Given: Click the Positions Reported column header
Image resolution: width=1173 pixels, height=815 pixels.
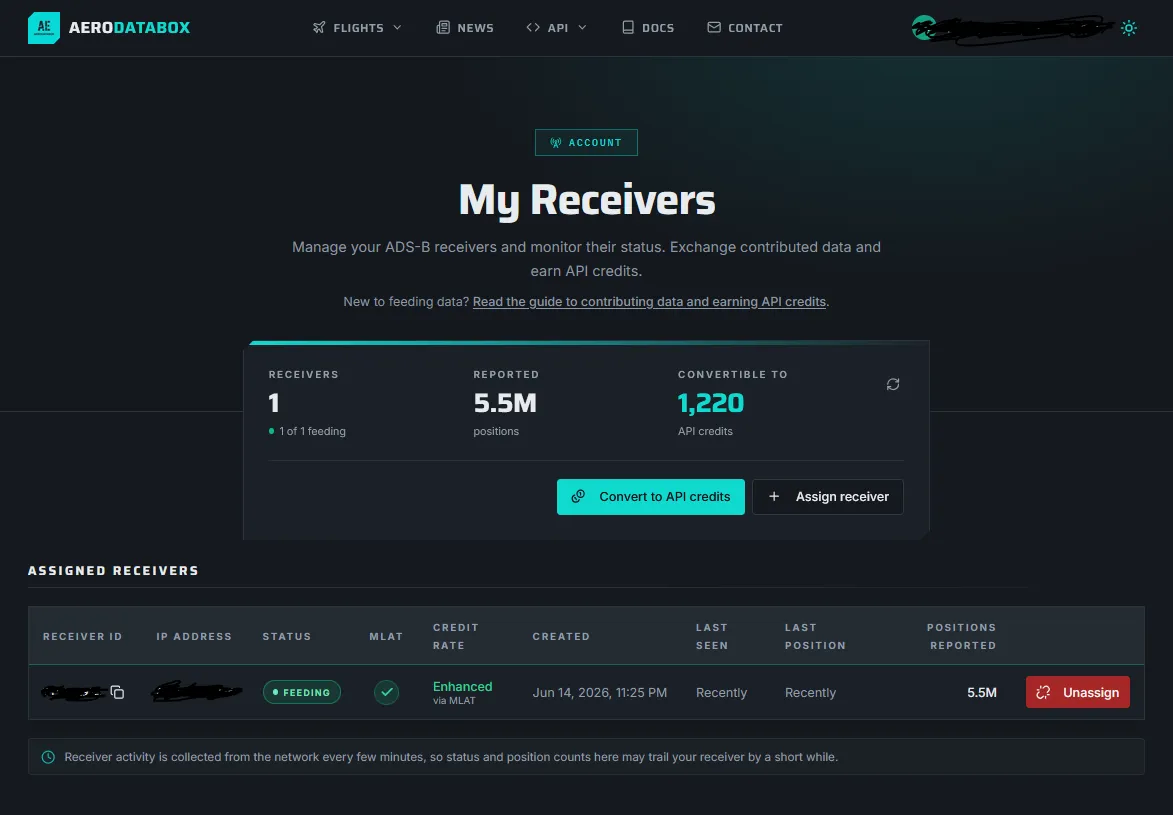Looking at the screenshot, I should tap(961, 636).
